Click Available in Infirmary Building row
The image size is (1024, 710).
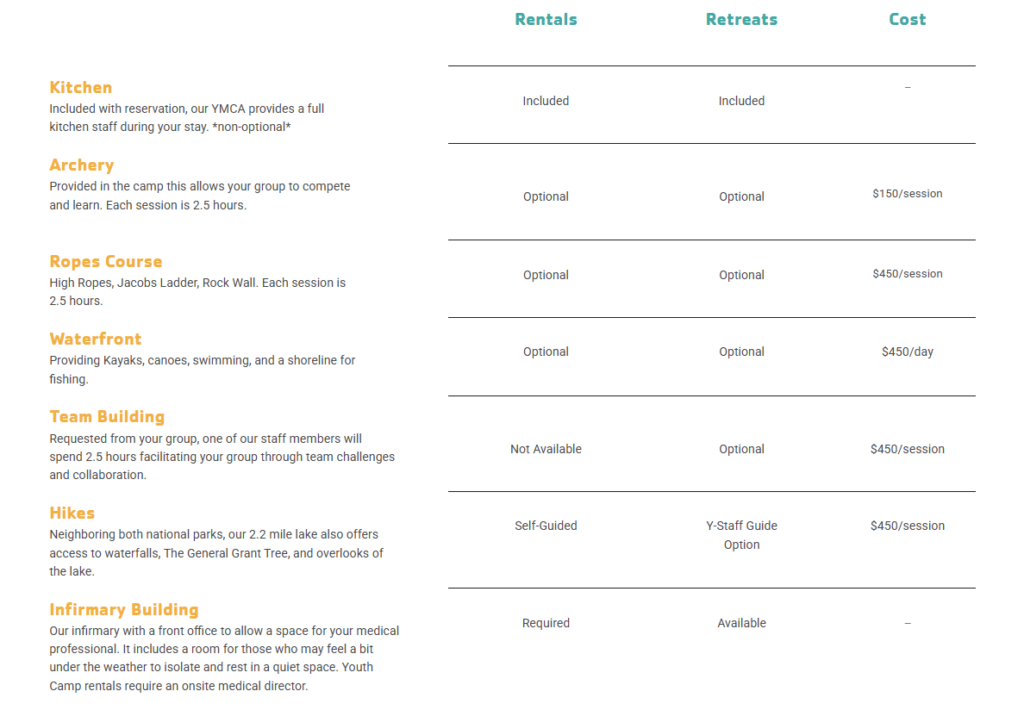click(x=741, y=623)
